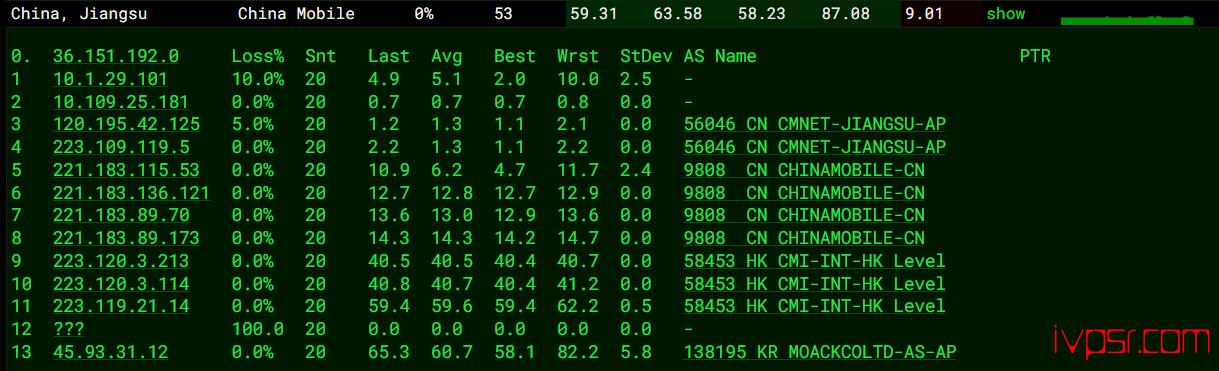Image resolution: width=1219 pixels, height=371 pixels.
Task: Click the green latency sparkline graph
Action: tap(1127, 19)
